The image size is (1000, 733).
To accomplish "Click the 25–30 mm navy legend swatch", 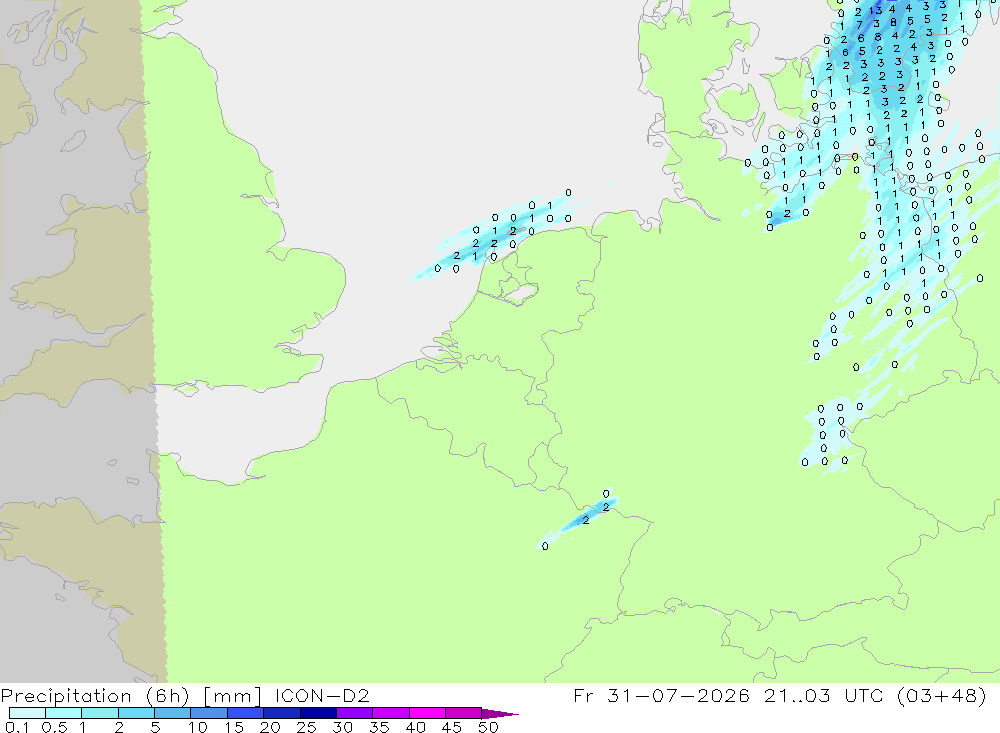I will pyautogui.click(x=318, y=713).
